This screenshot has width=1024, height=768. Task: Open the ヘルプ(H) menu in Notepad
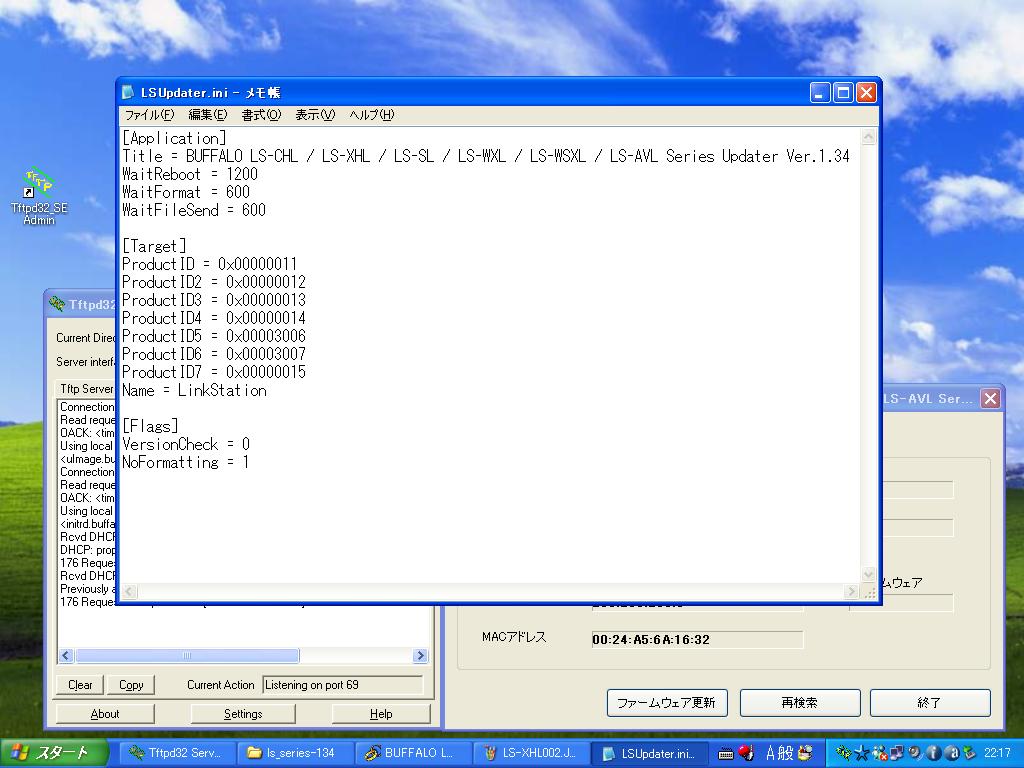(x=371, y=115)
